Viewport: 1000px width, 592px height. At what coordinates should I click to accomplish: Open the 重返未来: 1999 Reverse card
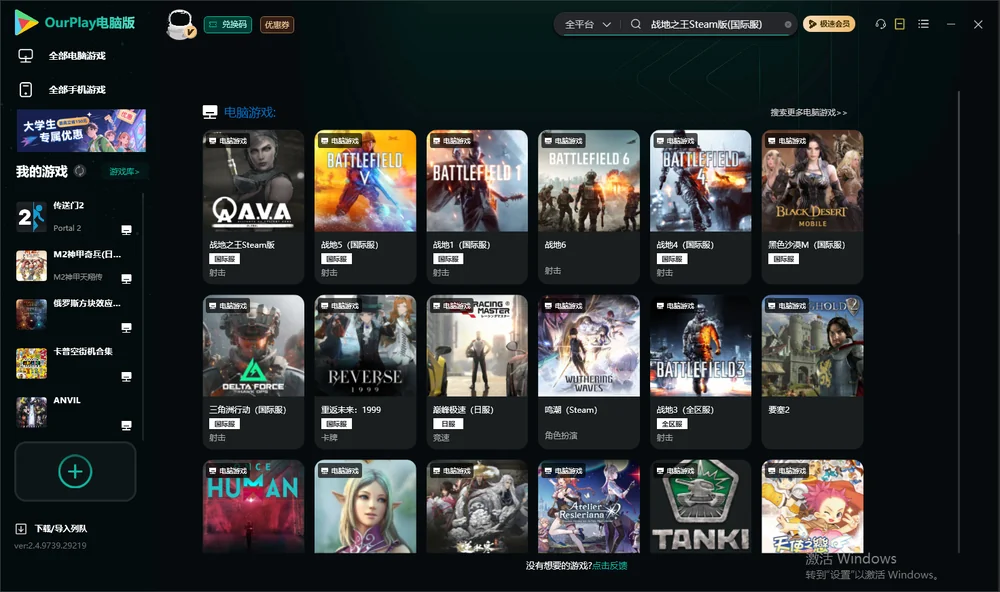(365, 372)
